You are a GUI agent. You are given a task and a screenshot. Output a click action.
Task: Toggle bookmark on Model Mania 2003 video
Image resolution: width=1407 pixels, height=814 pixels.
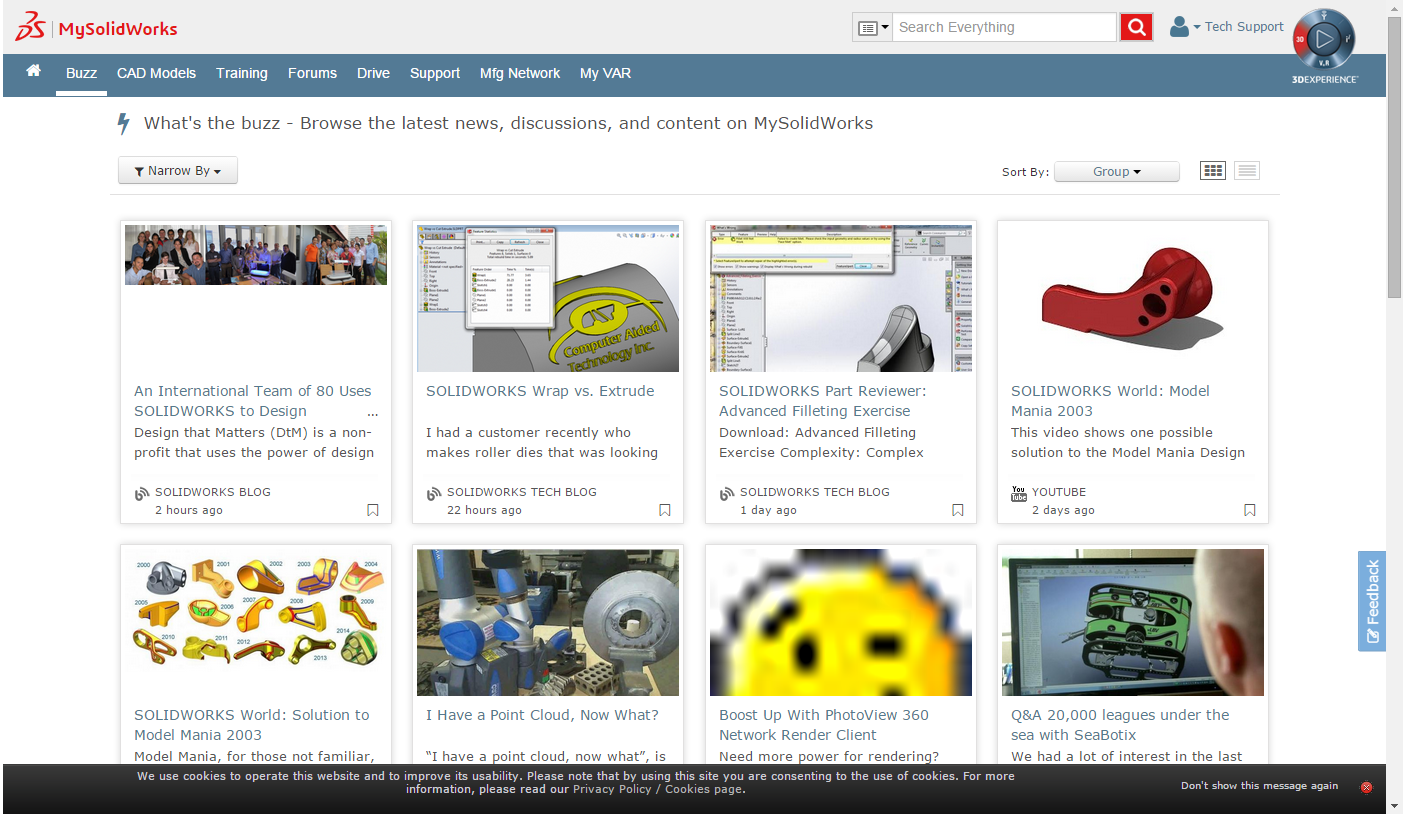tap(1250, 510)
